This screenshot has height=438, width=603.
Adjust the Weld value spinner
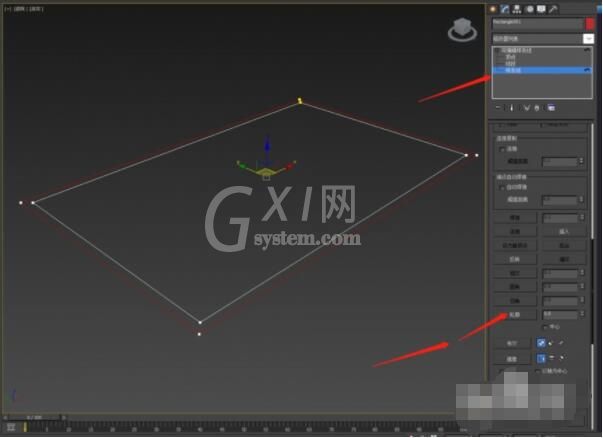coord(582,218)
